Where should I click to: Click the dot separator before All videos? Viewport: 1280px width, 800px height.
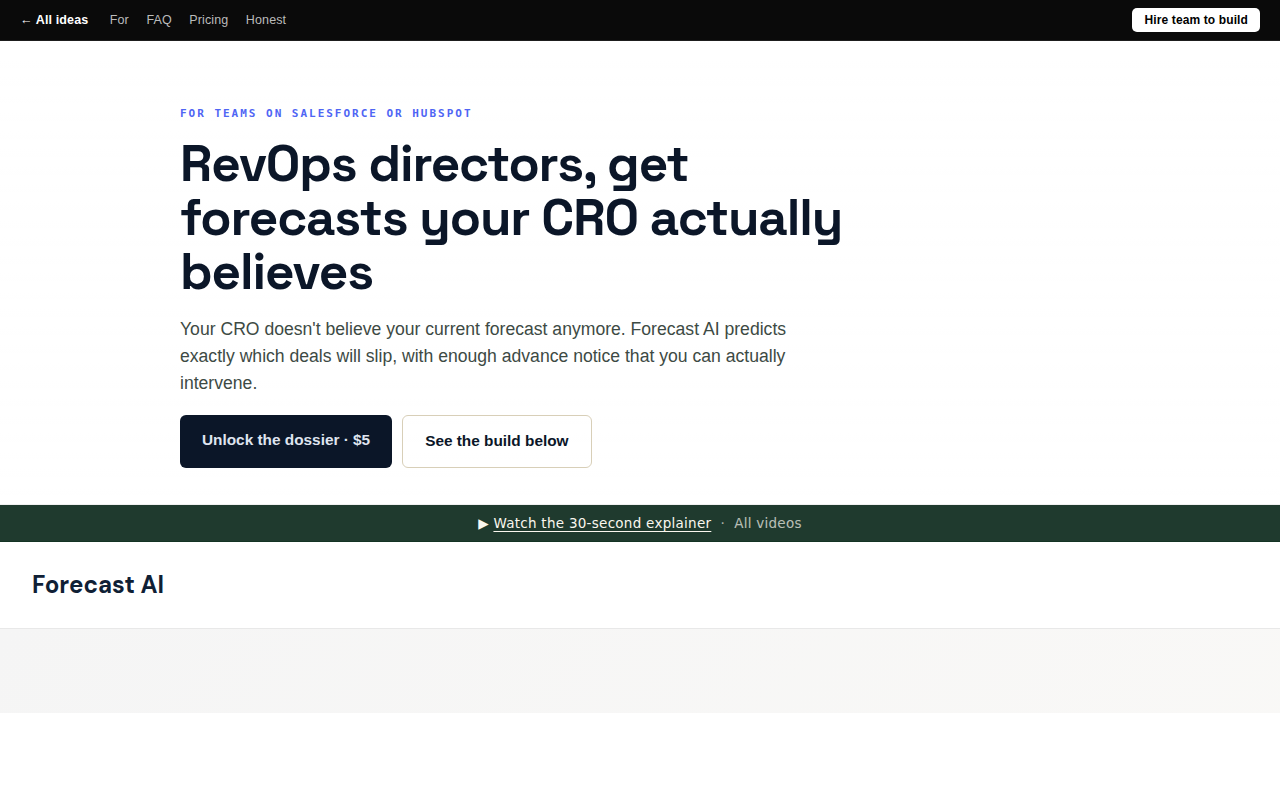pos(723,523)
